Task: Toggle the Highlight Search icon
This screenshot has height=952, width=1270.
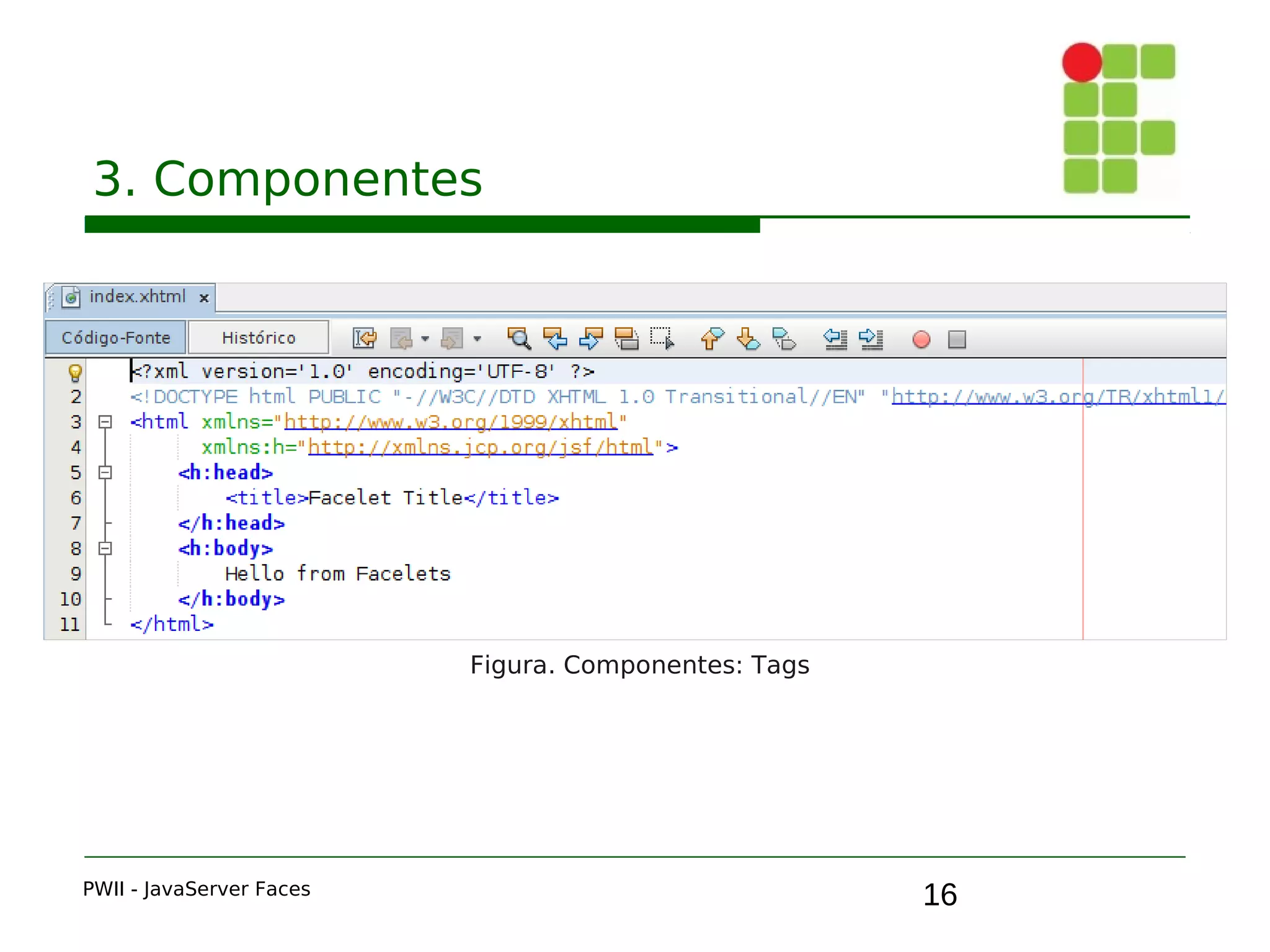Action: tap(626, 339)
